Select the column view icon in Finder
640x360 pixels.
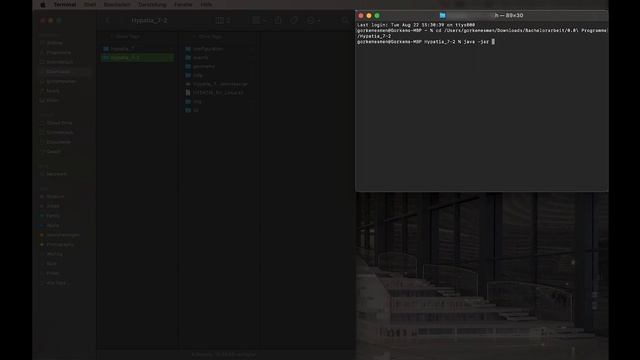coord(220,20)
